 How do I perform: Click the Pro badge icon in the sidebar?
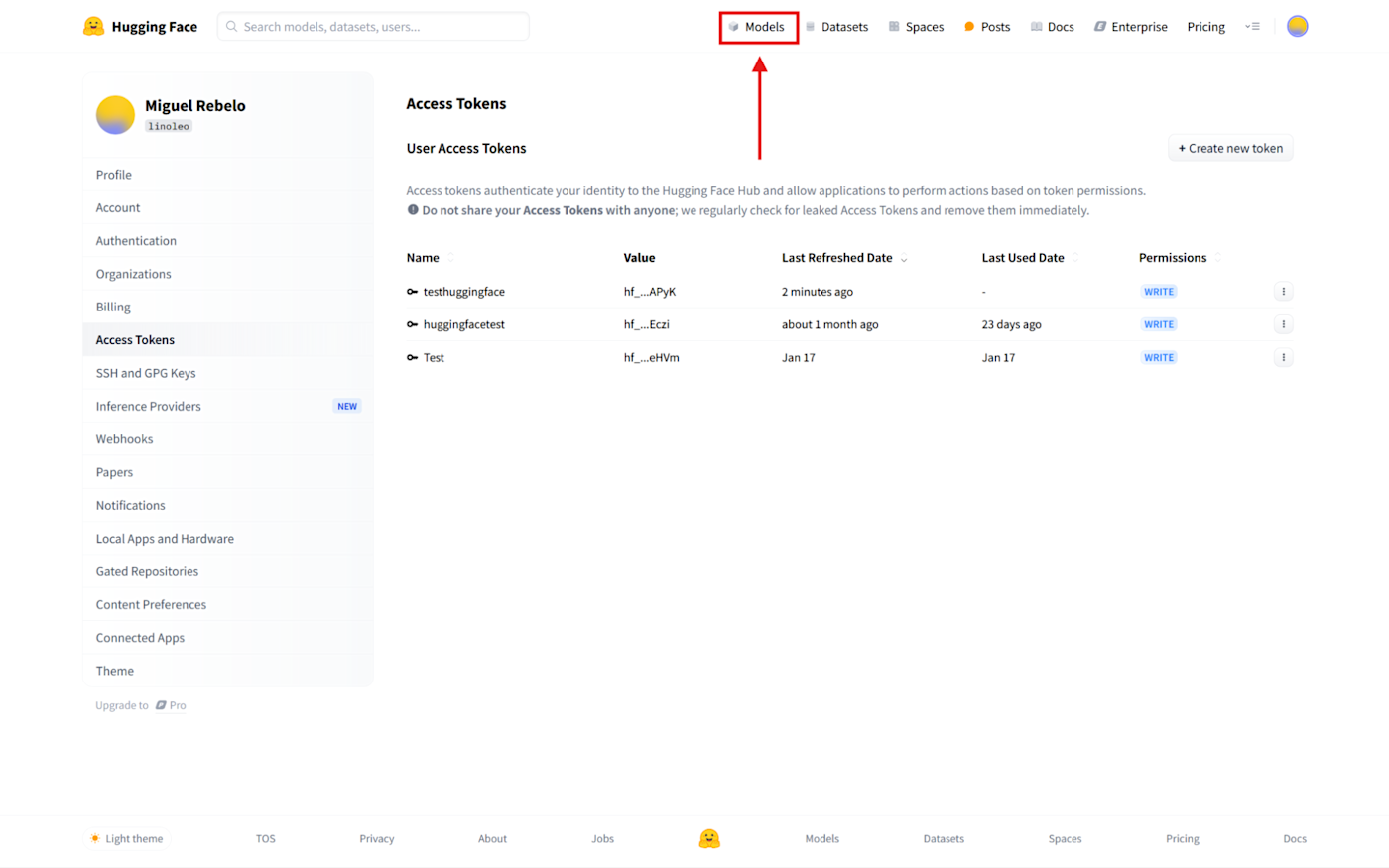161,705
